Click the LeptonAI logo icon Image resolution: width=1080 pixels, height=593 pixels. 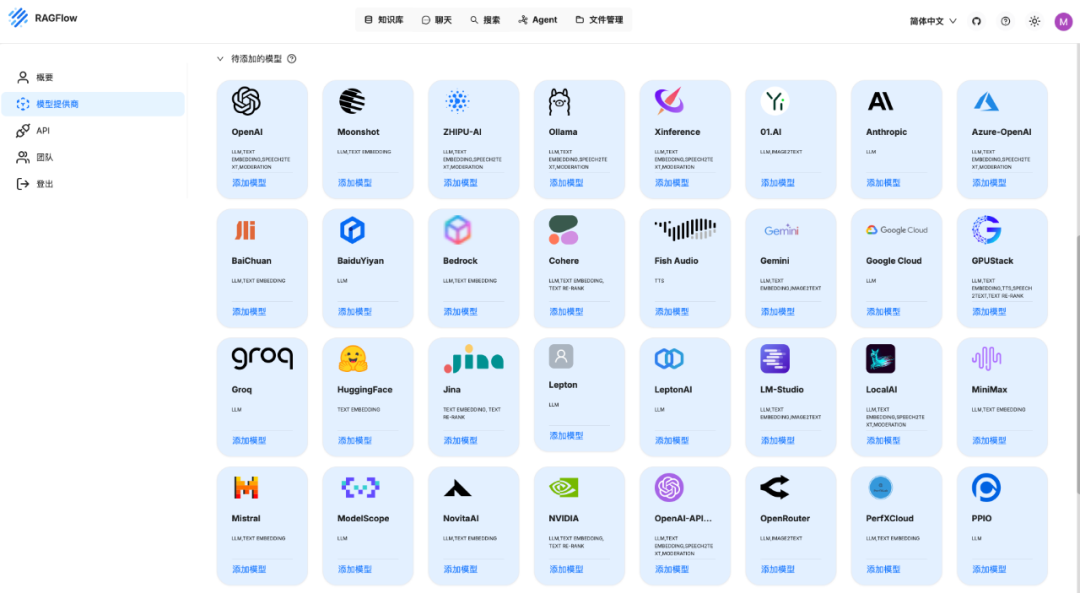coord(669,359)
